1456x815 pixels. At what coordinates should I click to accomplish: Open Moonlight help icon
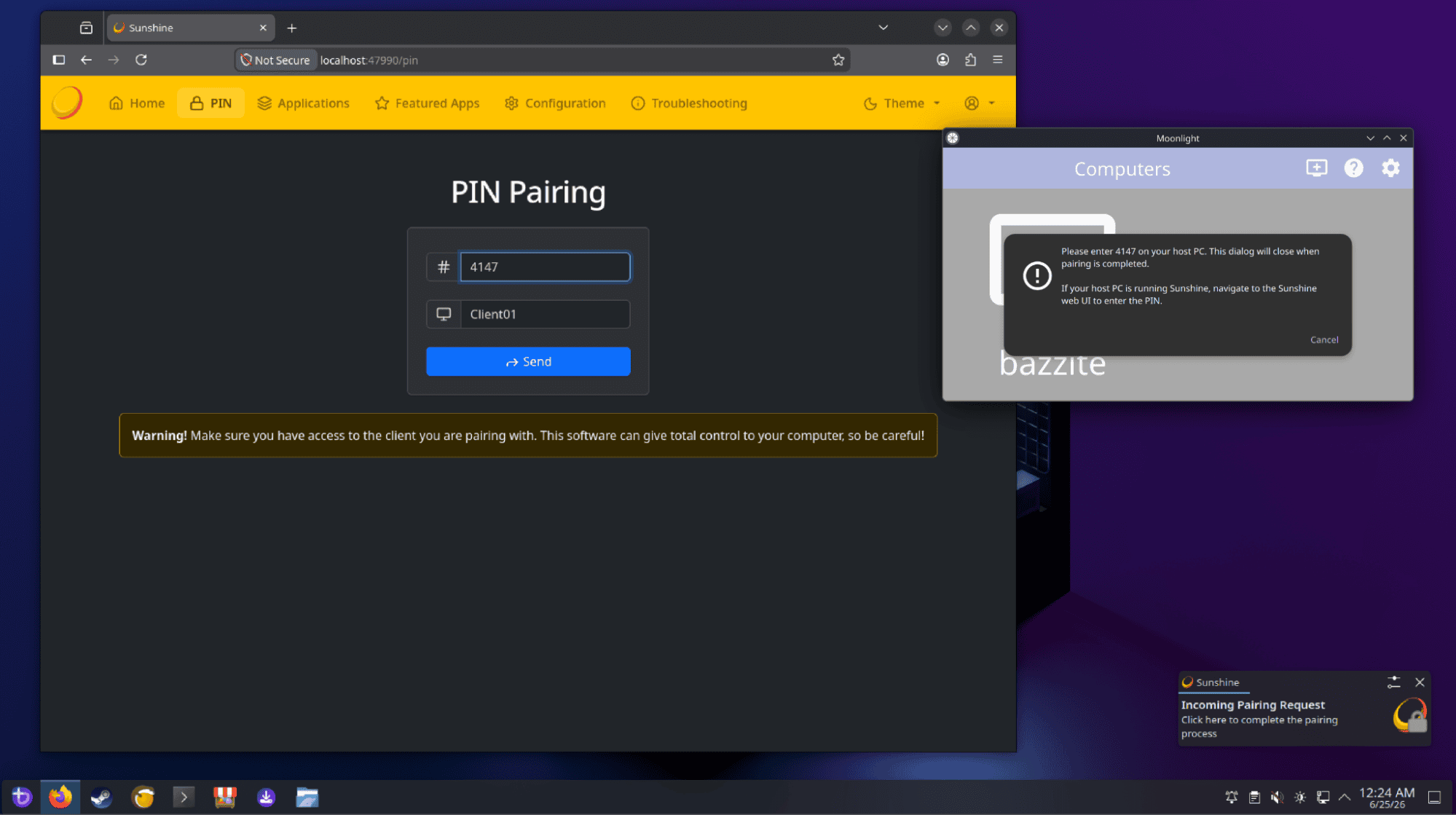pos(1353,168)
